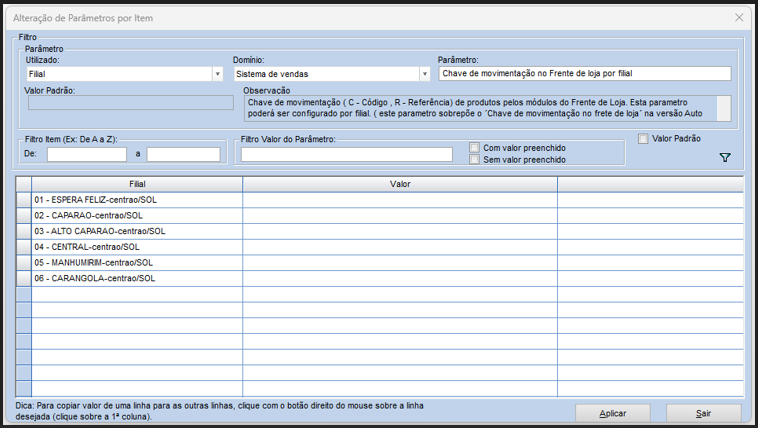
Task: Check Com valor preenchido option
Action: pyautogui.click(x=475, y=147)
